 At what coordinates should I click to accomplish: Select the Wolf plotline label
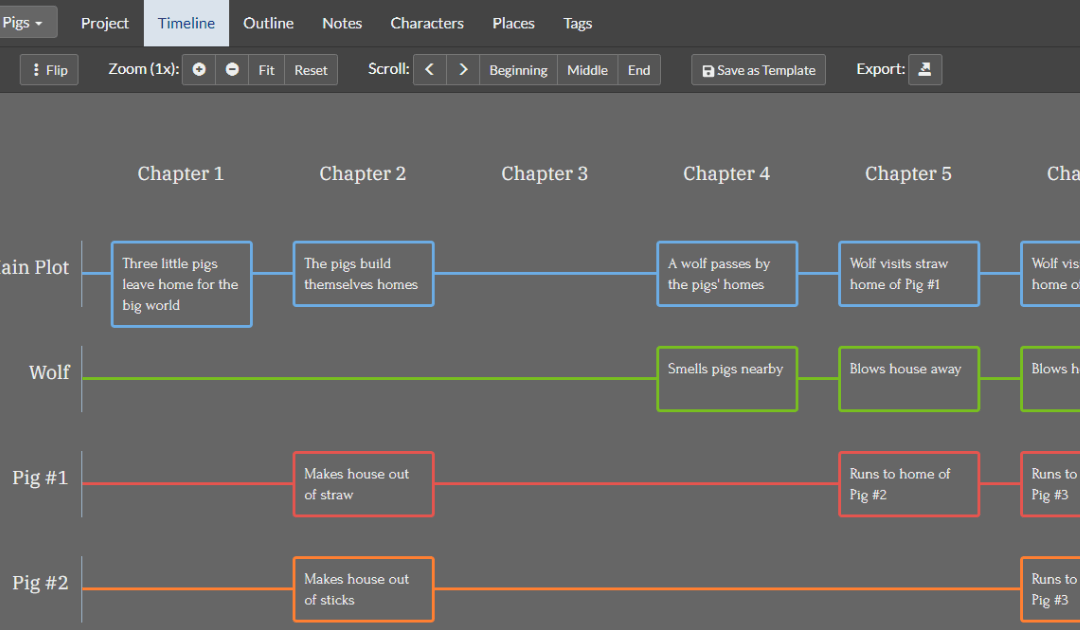click(x=49, y=373)
